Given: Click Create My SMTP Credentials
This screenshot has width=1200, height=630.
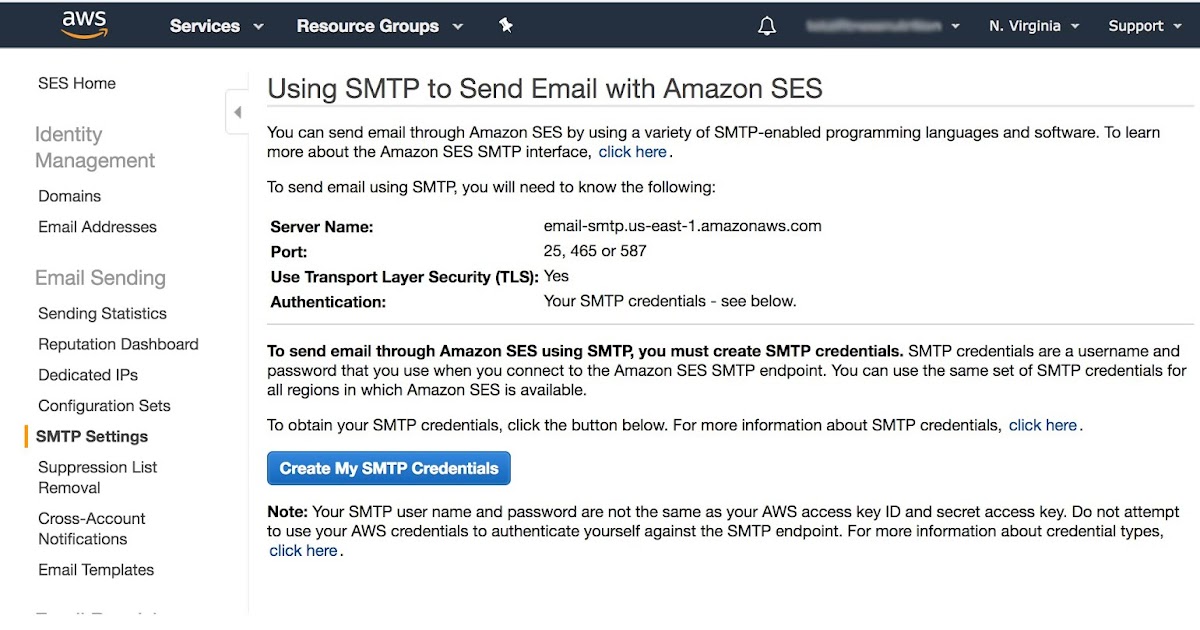Looking at the screenshot, I should [x=388, y=468].
